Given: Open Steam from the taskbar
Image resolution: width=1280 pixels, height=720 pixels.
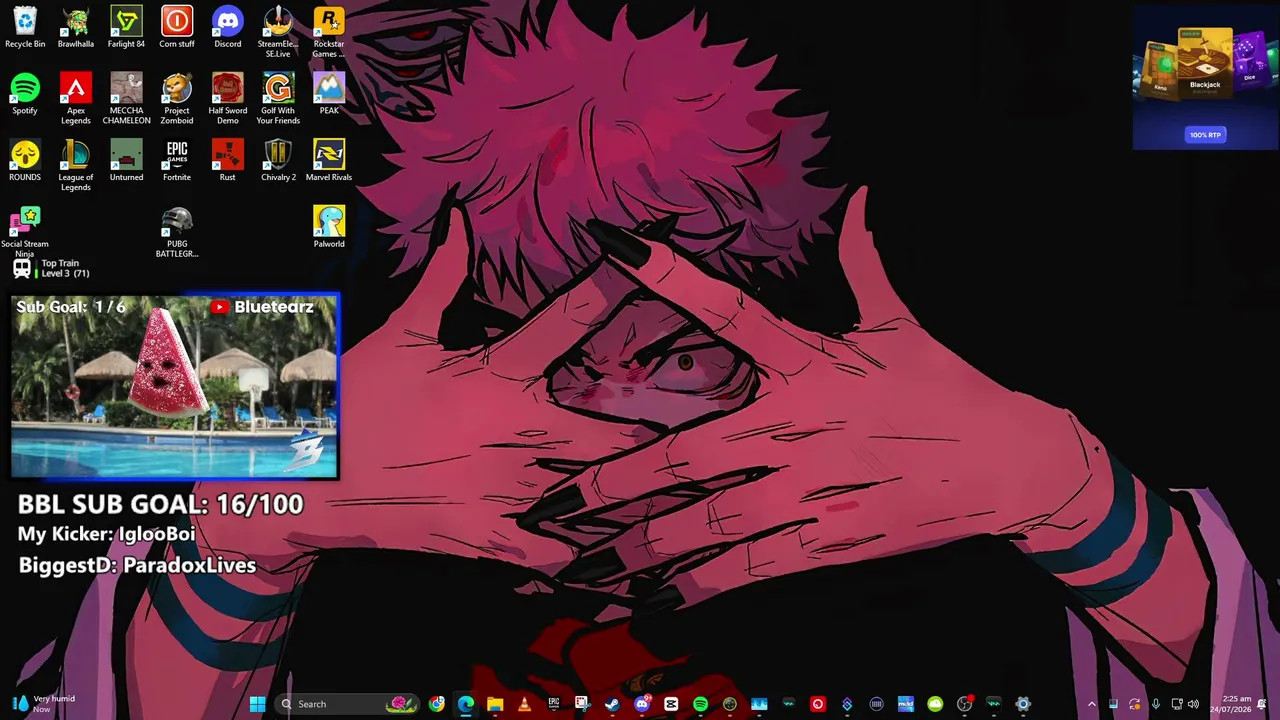Looking at the screenshot, I should click(612, 704).
